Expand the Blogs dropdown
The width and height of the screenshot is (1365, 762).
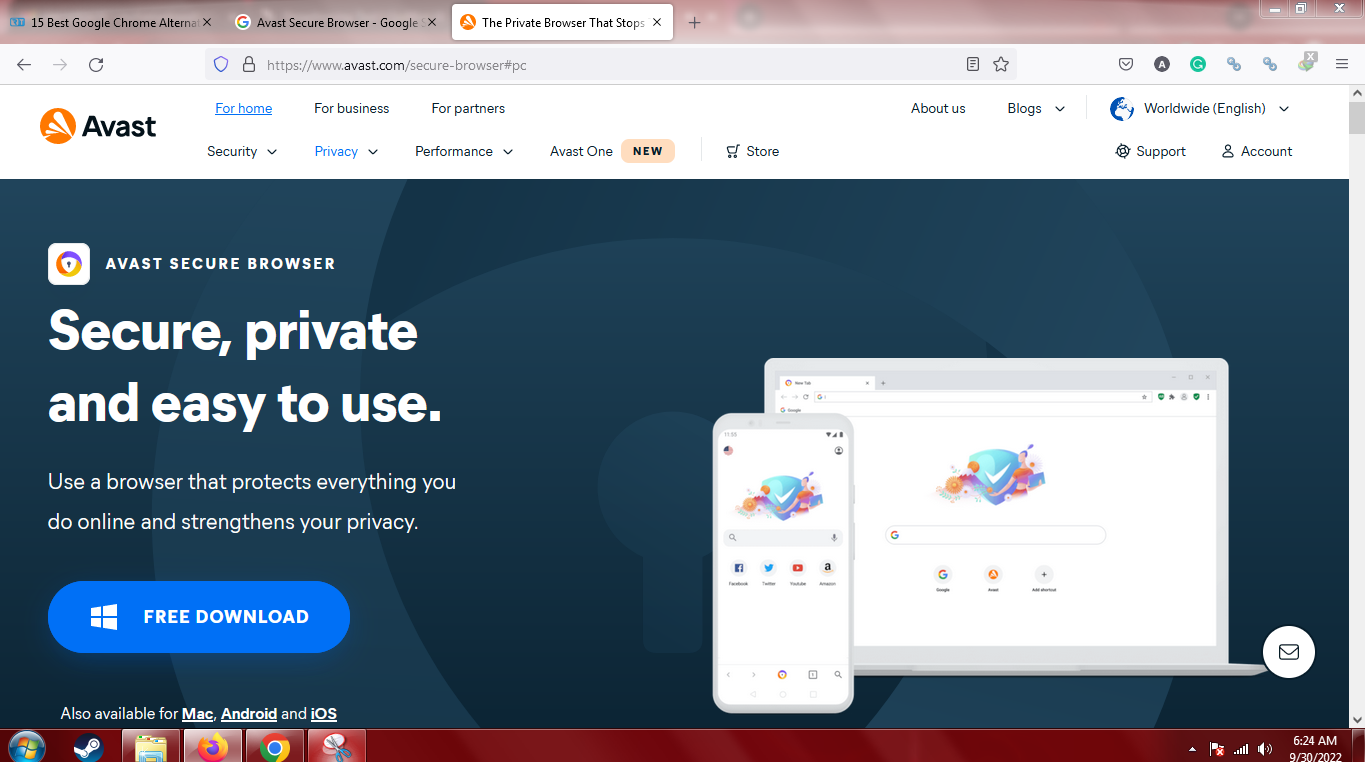pyautogui.click(x=1036, y=108)
